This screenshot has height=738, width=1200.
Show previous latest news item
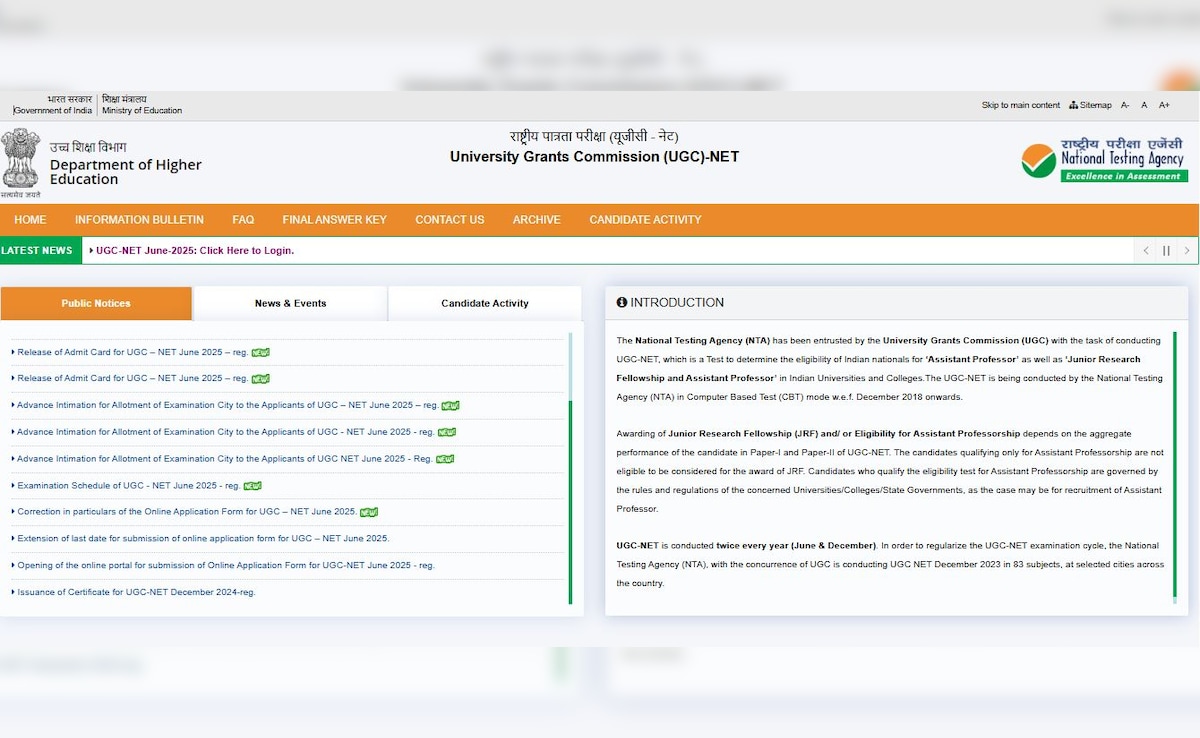pos(1146,251)
